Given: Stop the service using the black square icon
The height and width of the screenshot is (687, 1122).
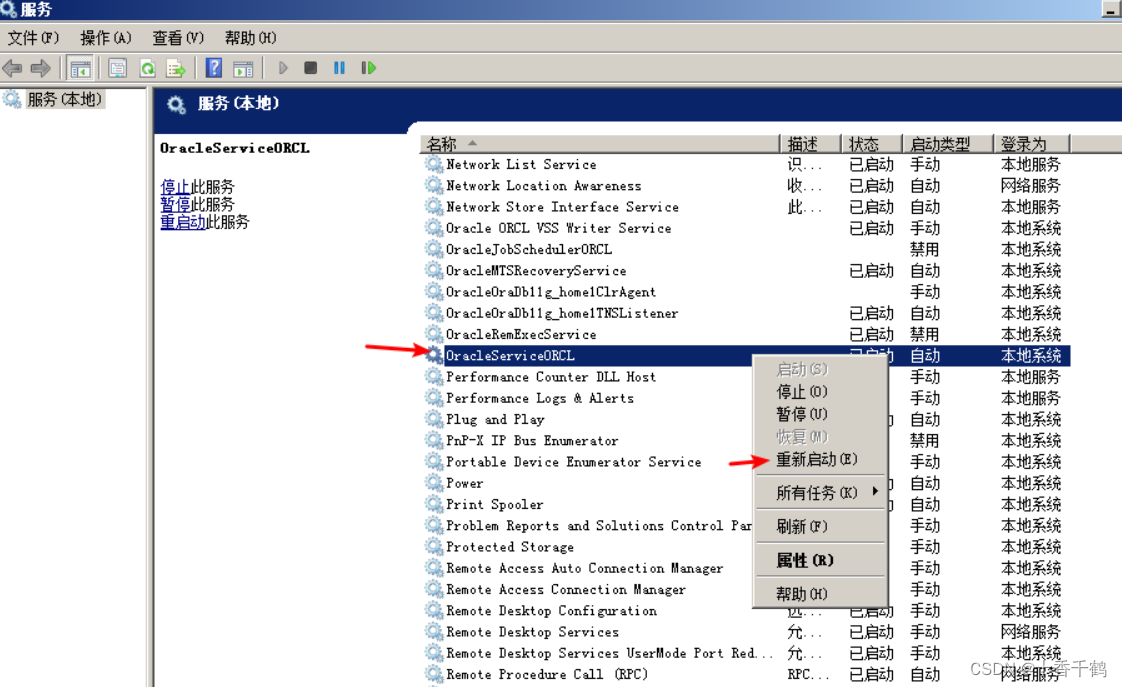Looking at the screenshot, I should tap(311, 68).
